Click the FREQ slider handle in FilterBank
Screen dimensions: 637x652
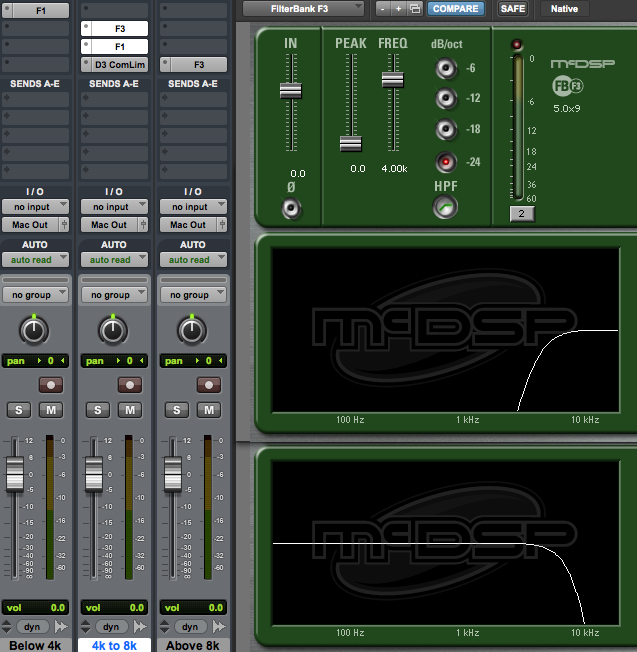(392, 80)
